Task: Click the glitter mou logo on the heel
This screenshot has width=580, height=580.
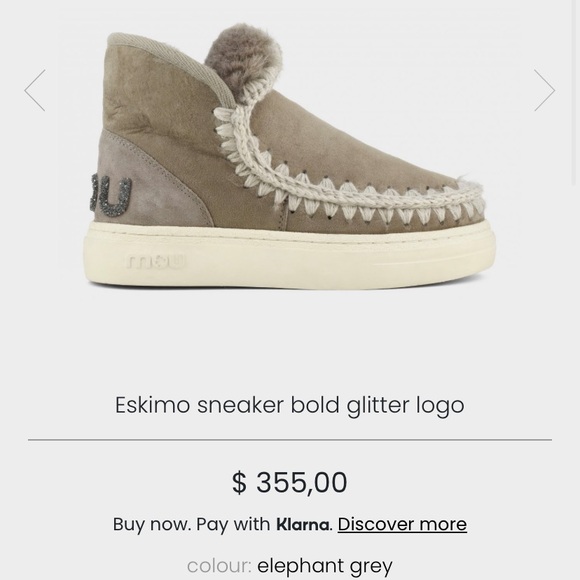Action: [x=110, y=196]
